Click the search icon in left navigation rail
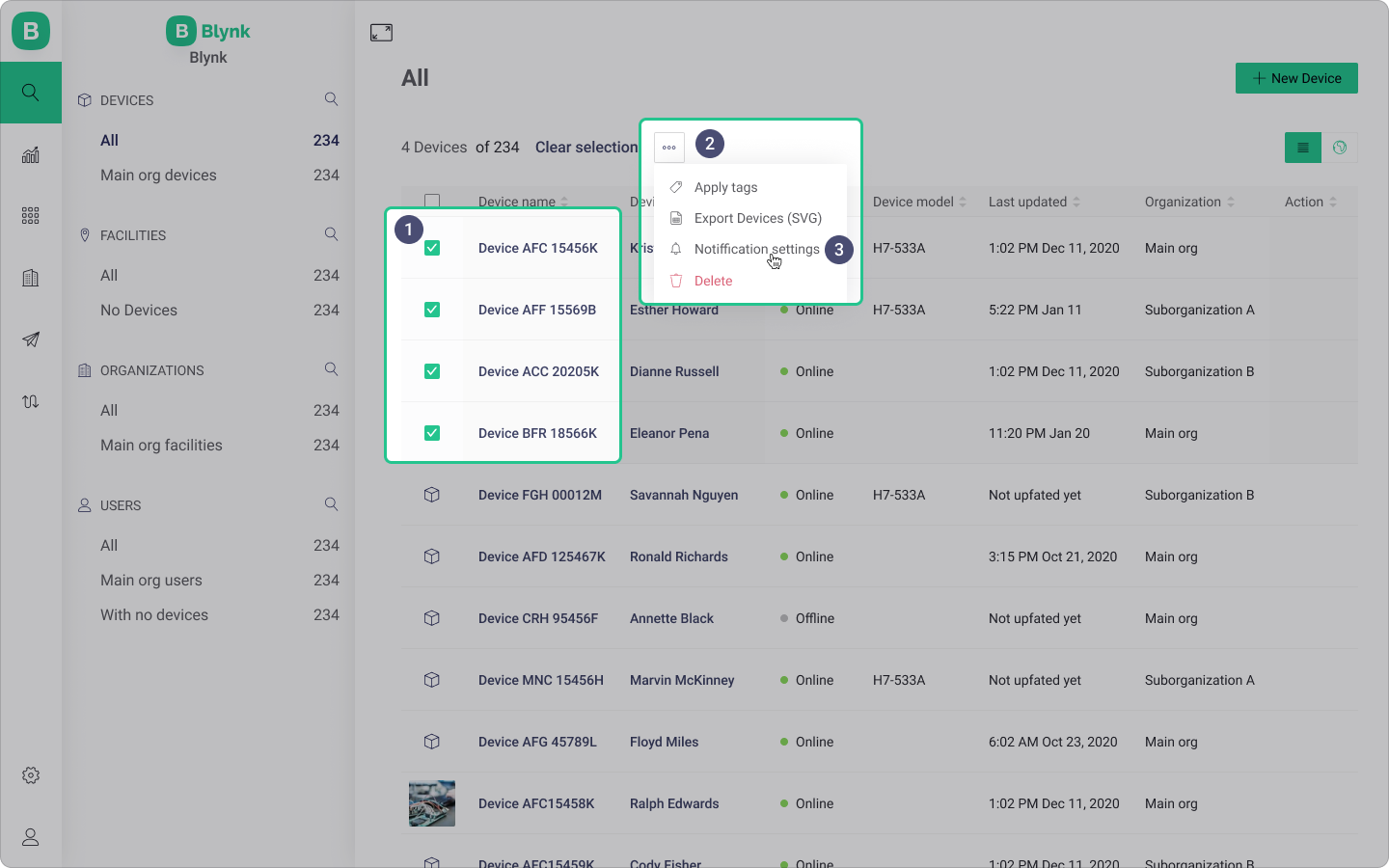1389x868 pixels. tap(31, 93)
